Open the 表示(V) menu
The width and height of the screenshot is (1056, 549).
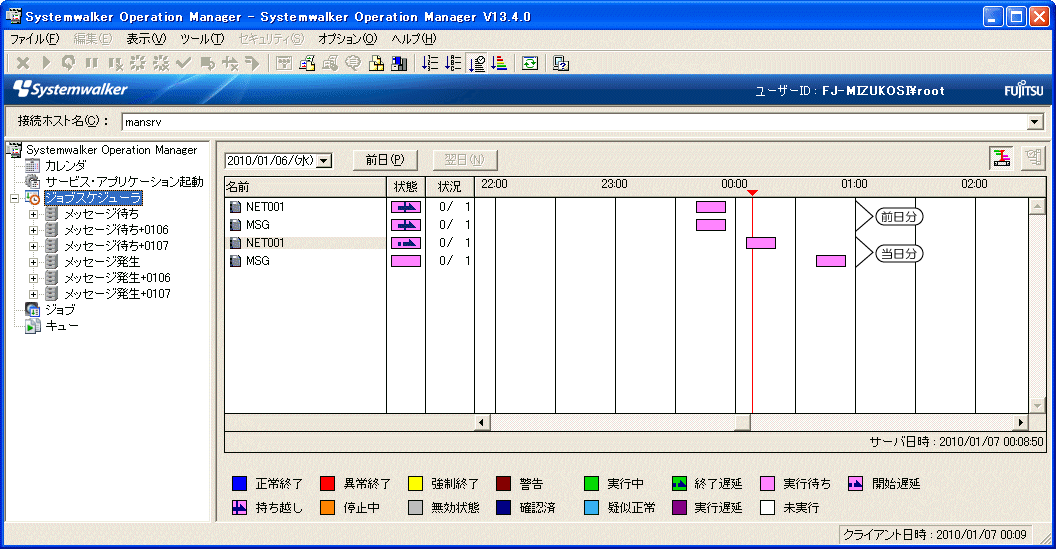coord(146,39)
